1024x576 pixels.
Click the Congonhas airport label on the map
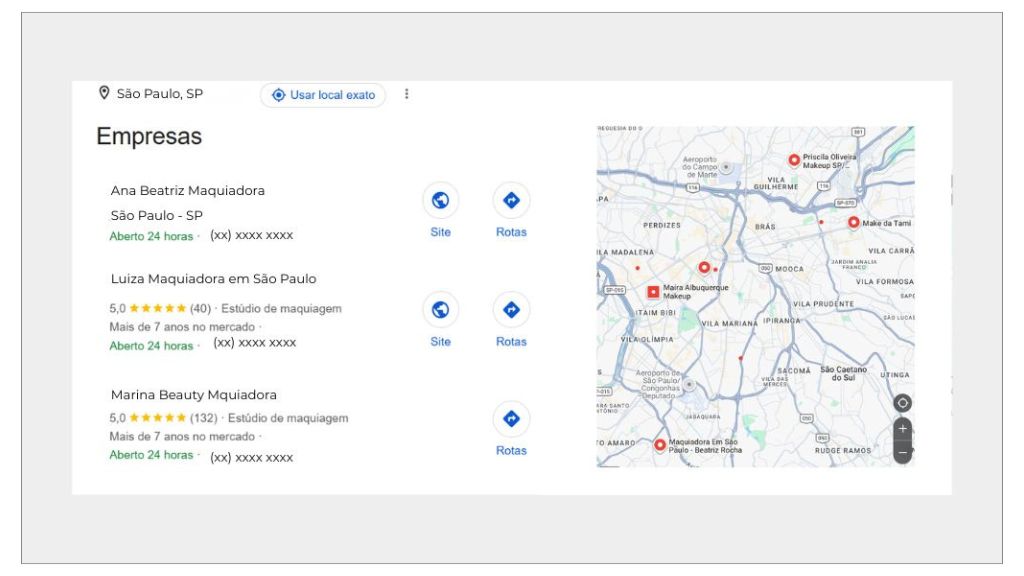coord(658,384)
